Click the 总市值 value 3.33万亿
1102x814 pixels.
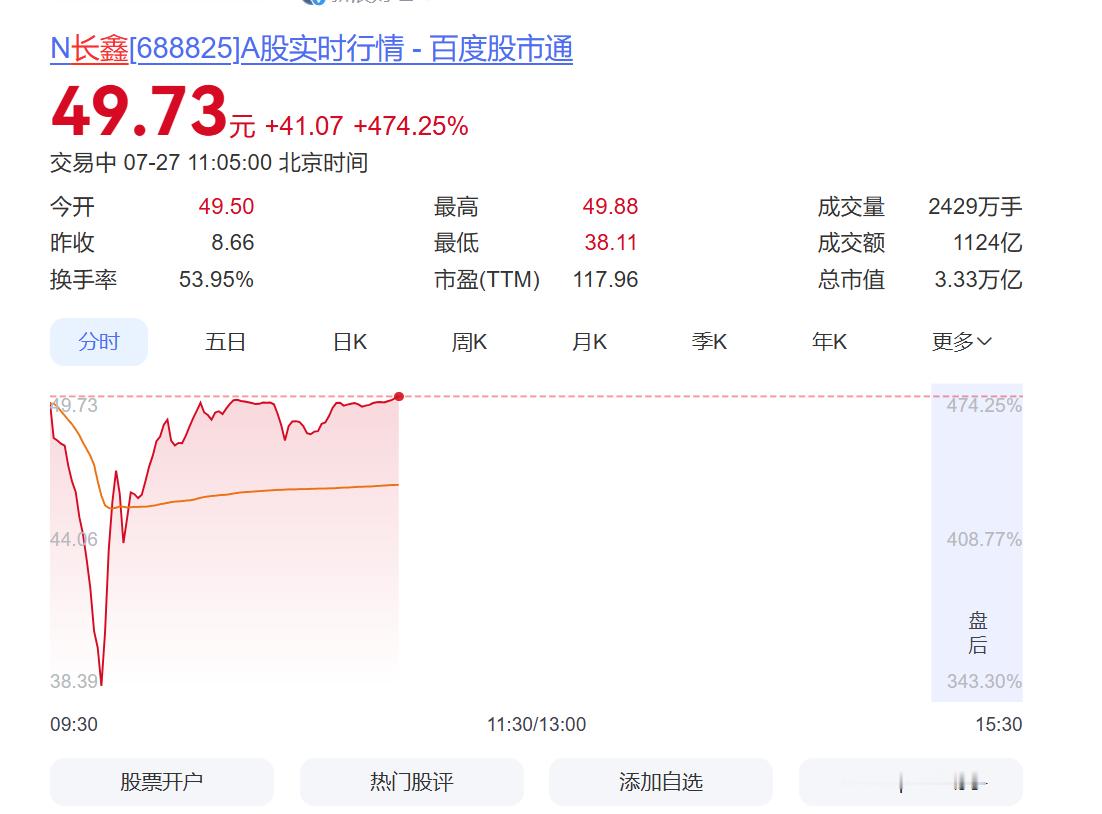[x=978, y=280]
